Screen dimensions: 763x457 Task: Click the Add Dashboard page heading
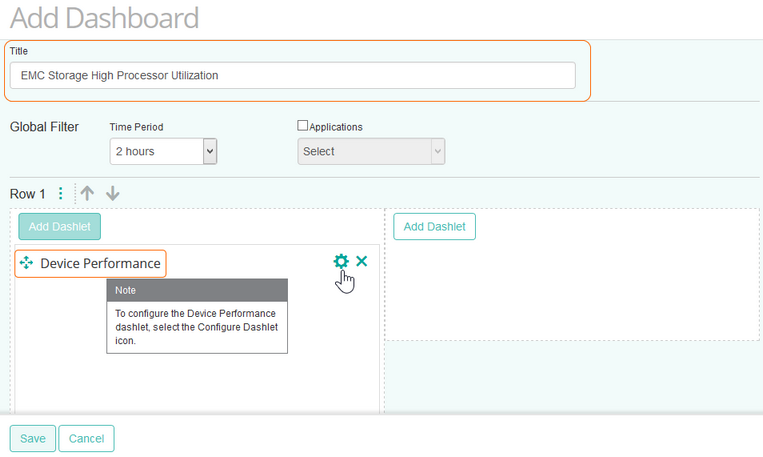tap(104, 17)
